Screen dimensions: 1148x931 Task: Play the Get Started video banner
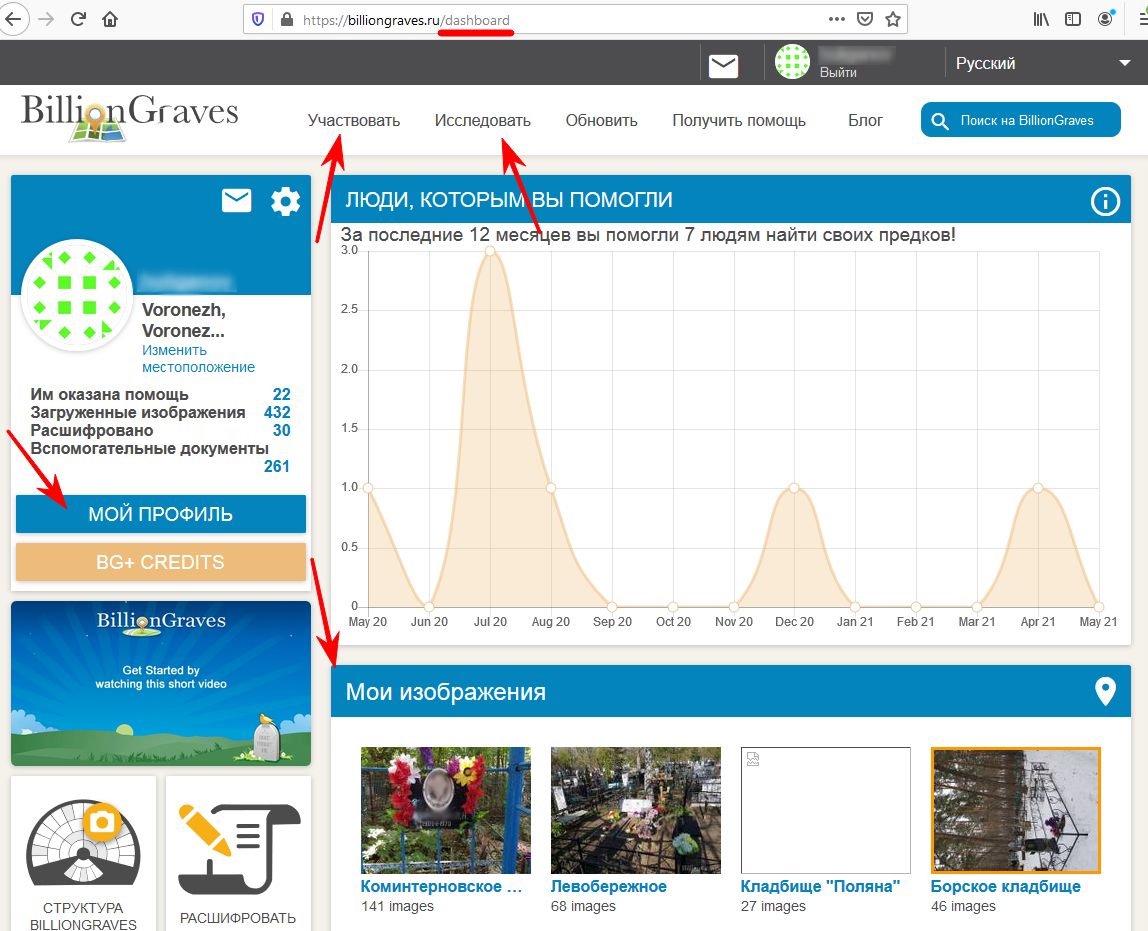[x=161, y=684]
